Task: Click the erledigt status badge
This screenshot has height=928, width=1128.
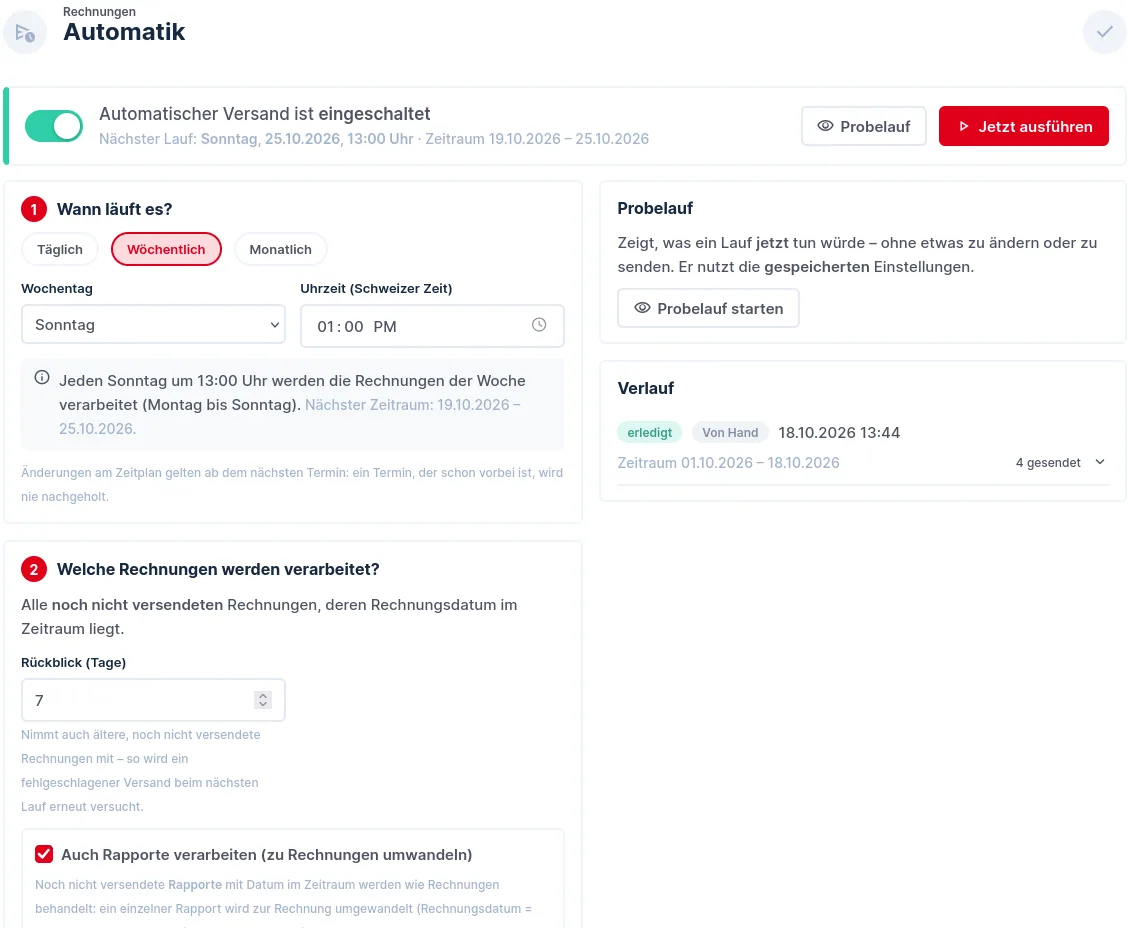Action: 650,432
